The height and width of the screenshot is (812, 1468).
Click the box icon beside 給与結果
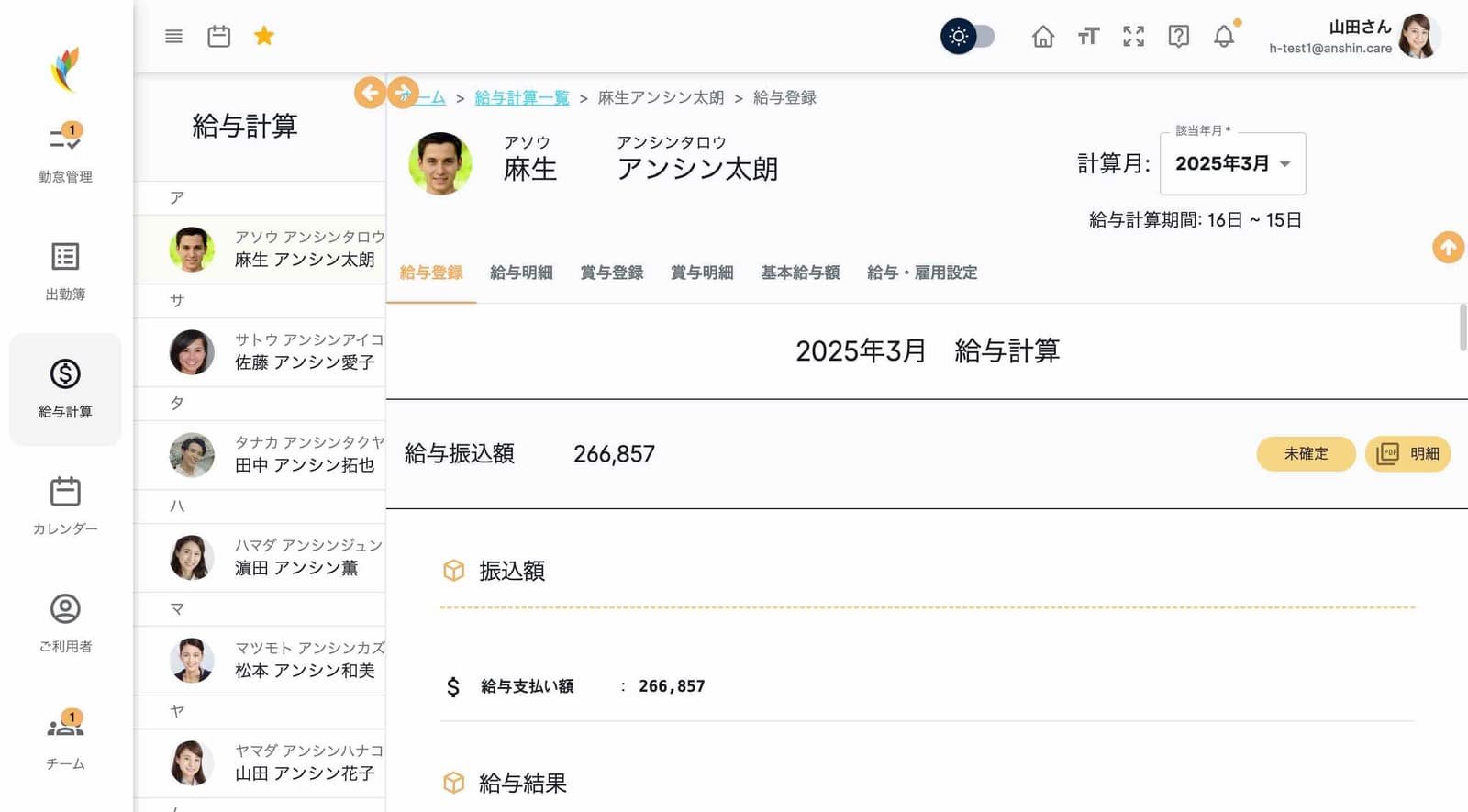453,783
